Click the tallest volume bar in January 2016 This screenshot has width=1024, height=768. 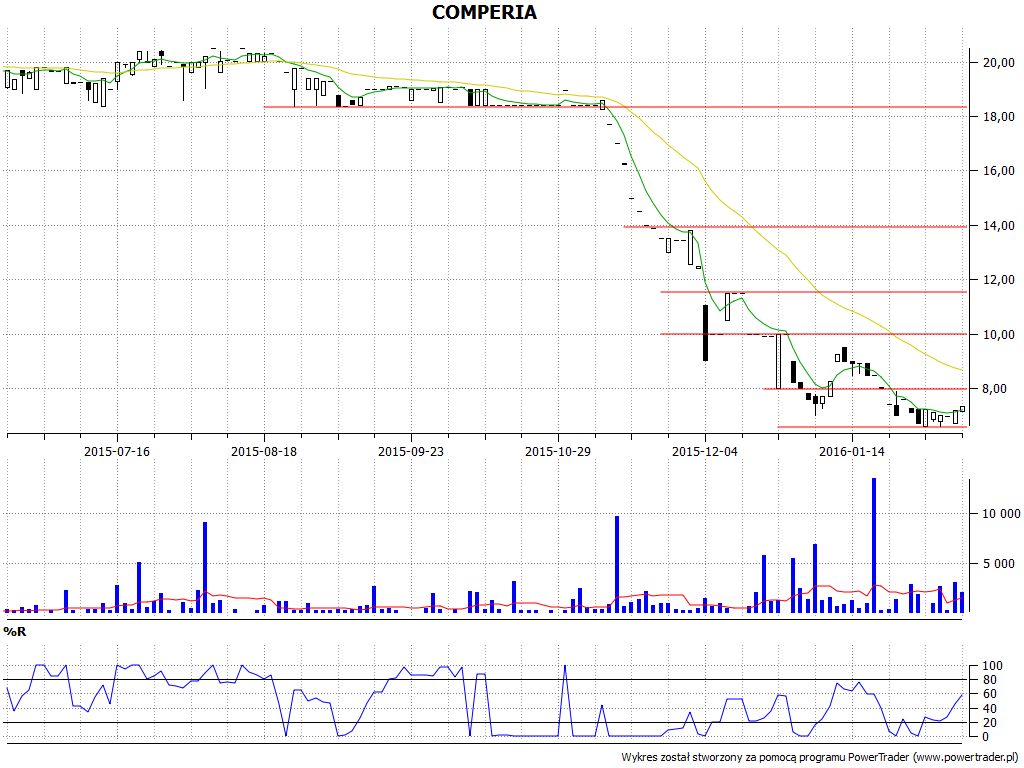click(x=874, y=545)
